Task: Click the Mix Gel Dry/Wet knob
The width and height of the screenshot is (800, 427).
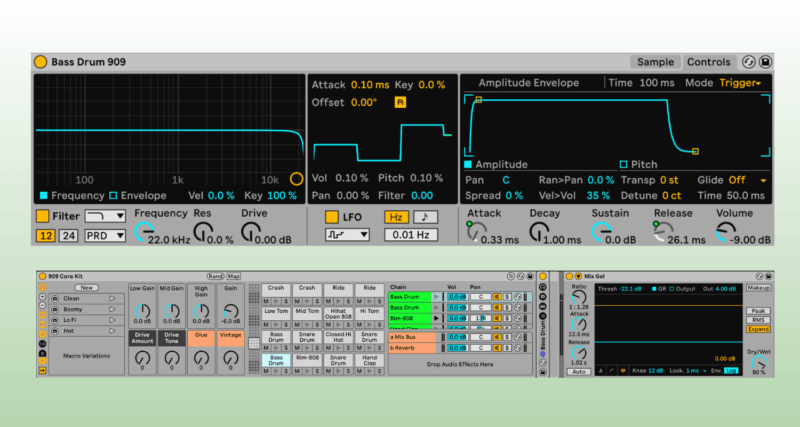Action: (759, 363)
